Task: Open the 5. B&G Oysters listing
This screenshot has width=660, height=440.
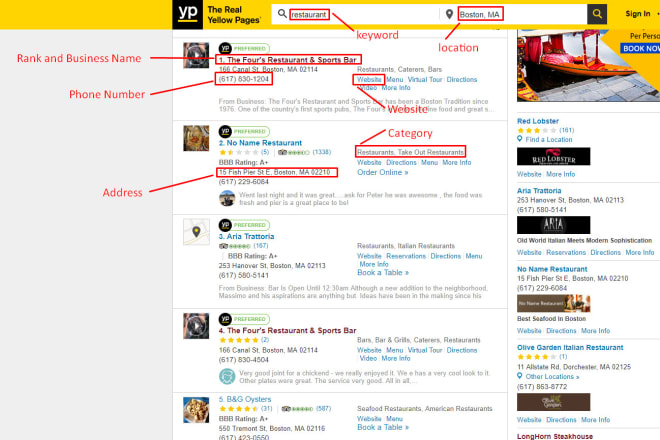Action: coord(245,399)
